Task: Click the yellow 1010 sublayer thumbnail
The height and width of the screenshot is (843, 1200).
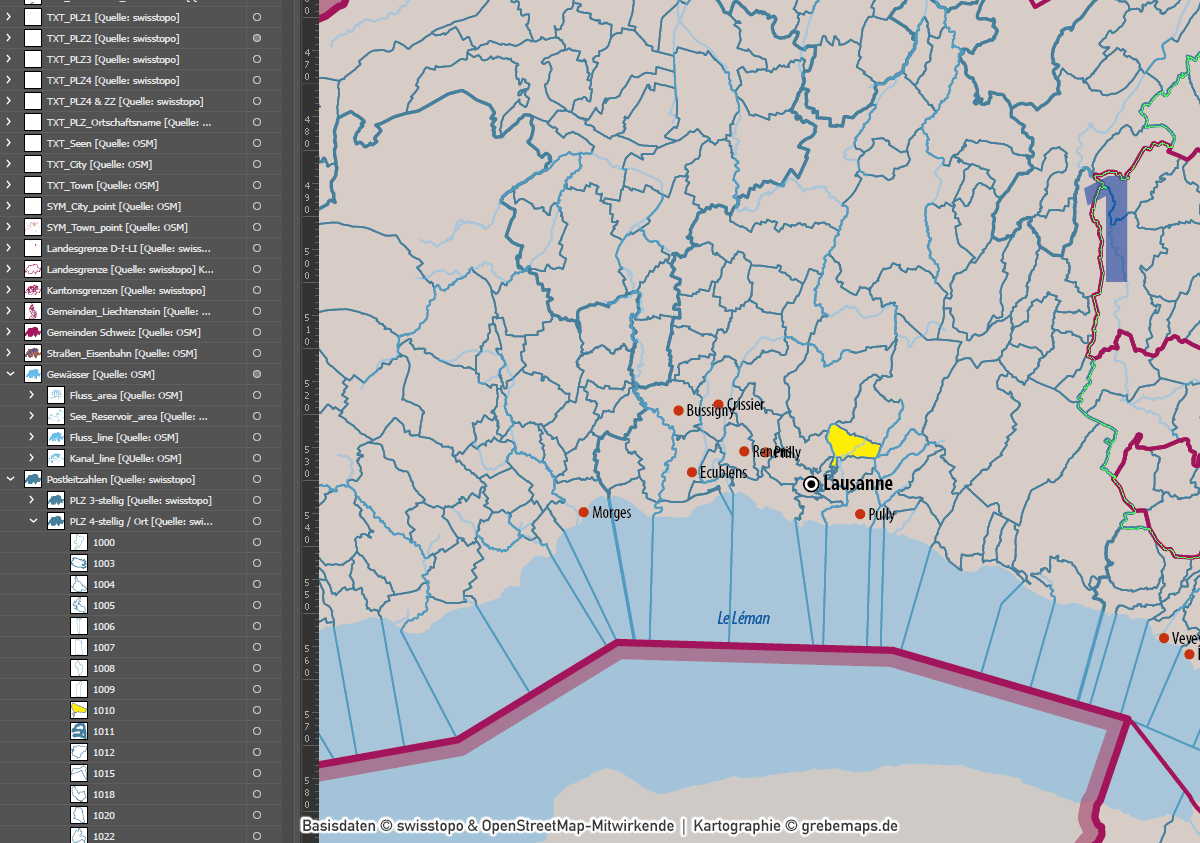Action: 79,710
